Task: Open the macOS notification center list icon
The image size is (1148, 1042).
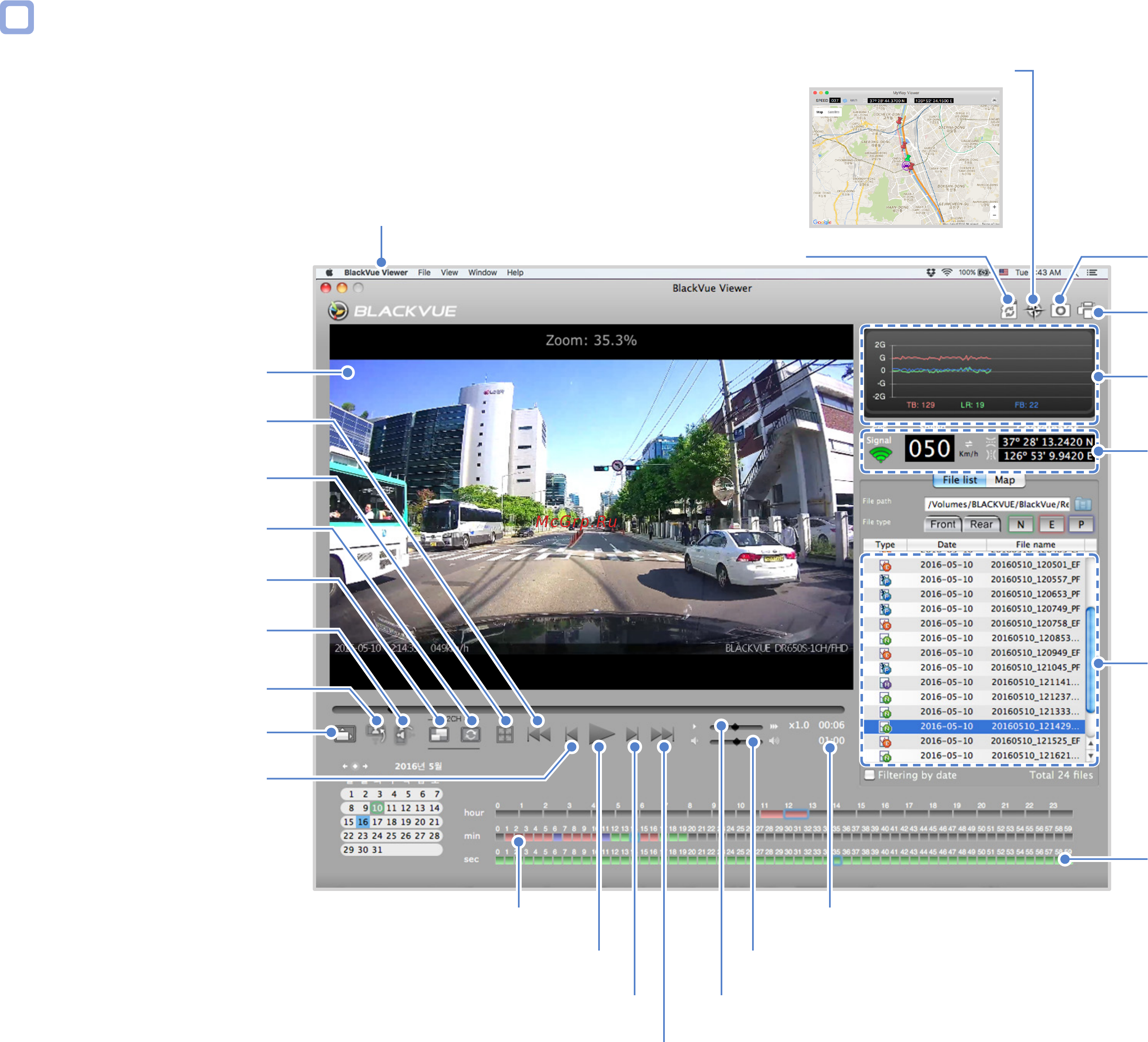Action: pyautogui.click(x=1092, y=272)
